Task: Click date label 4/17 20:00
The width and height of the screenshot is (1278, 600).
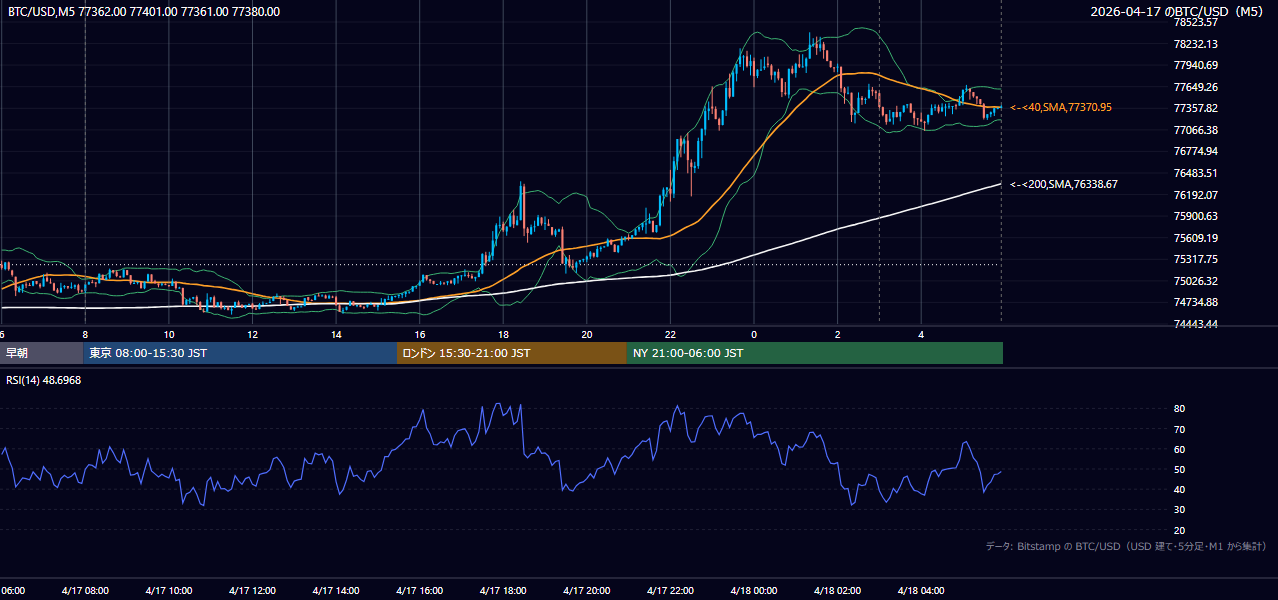Action: (x=586, y=590)
